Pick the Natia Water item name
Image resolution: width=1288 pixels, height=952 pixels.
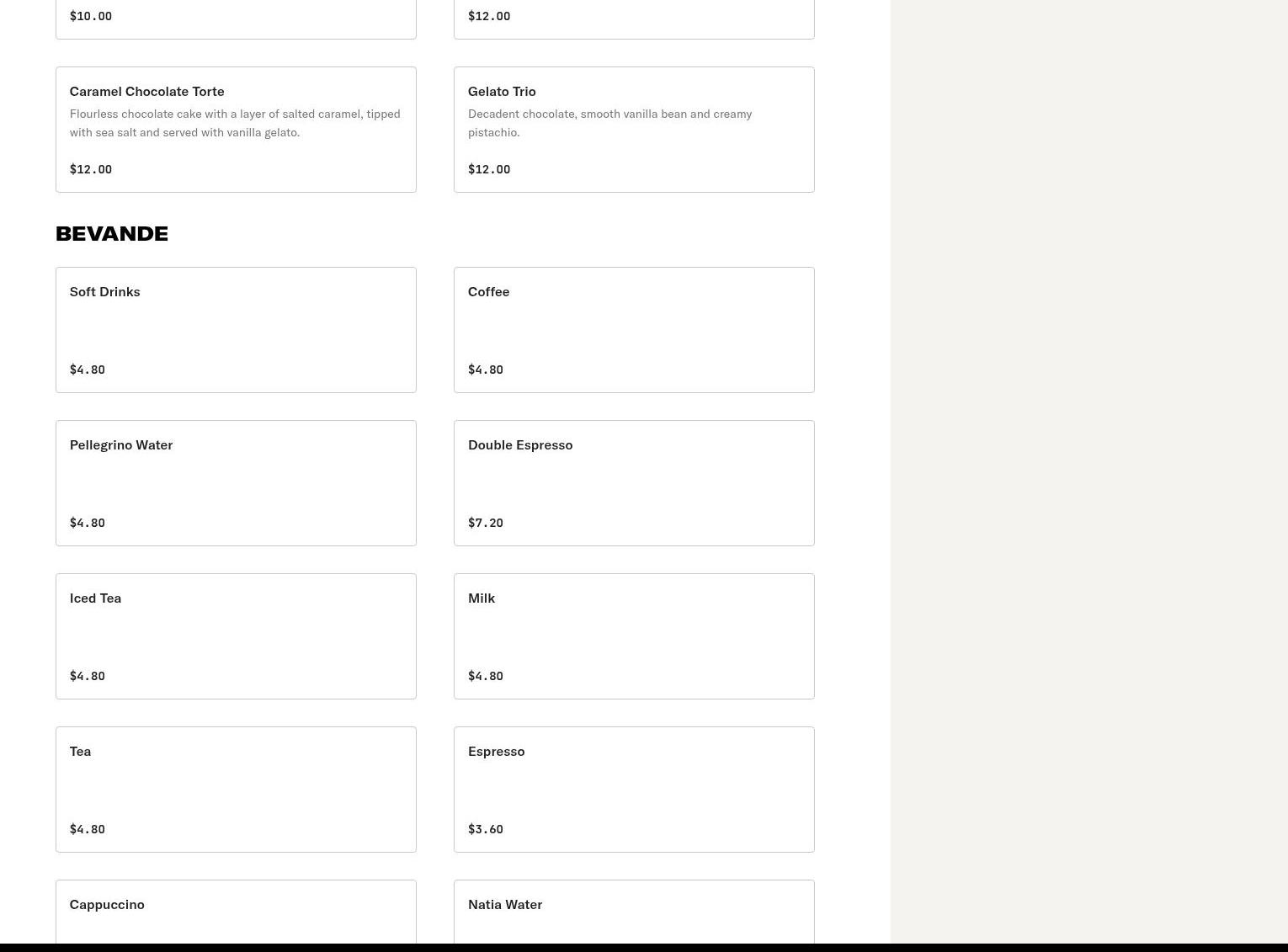[505, 904]
